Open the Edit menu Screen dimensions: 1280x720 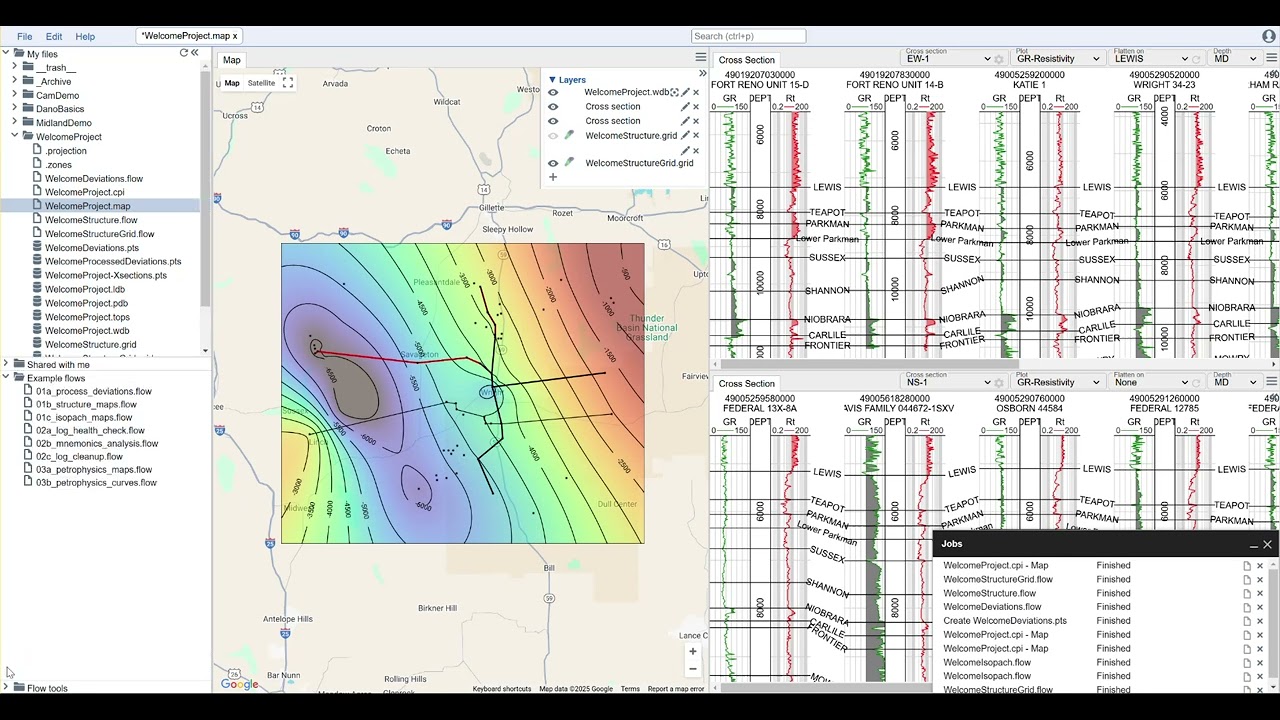[54, 36]
